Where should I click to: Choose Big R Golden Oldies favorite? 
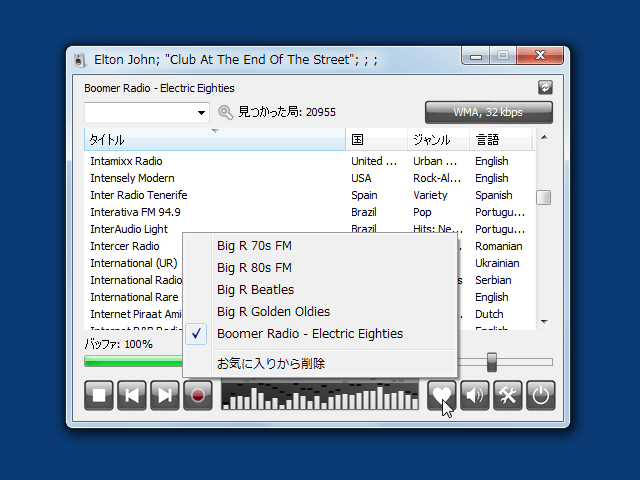pos(320,312)
